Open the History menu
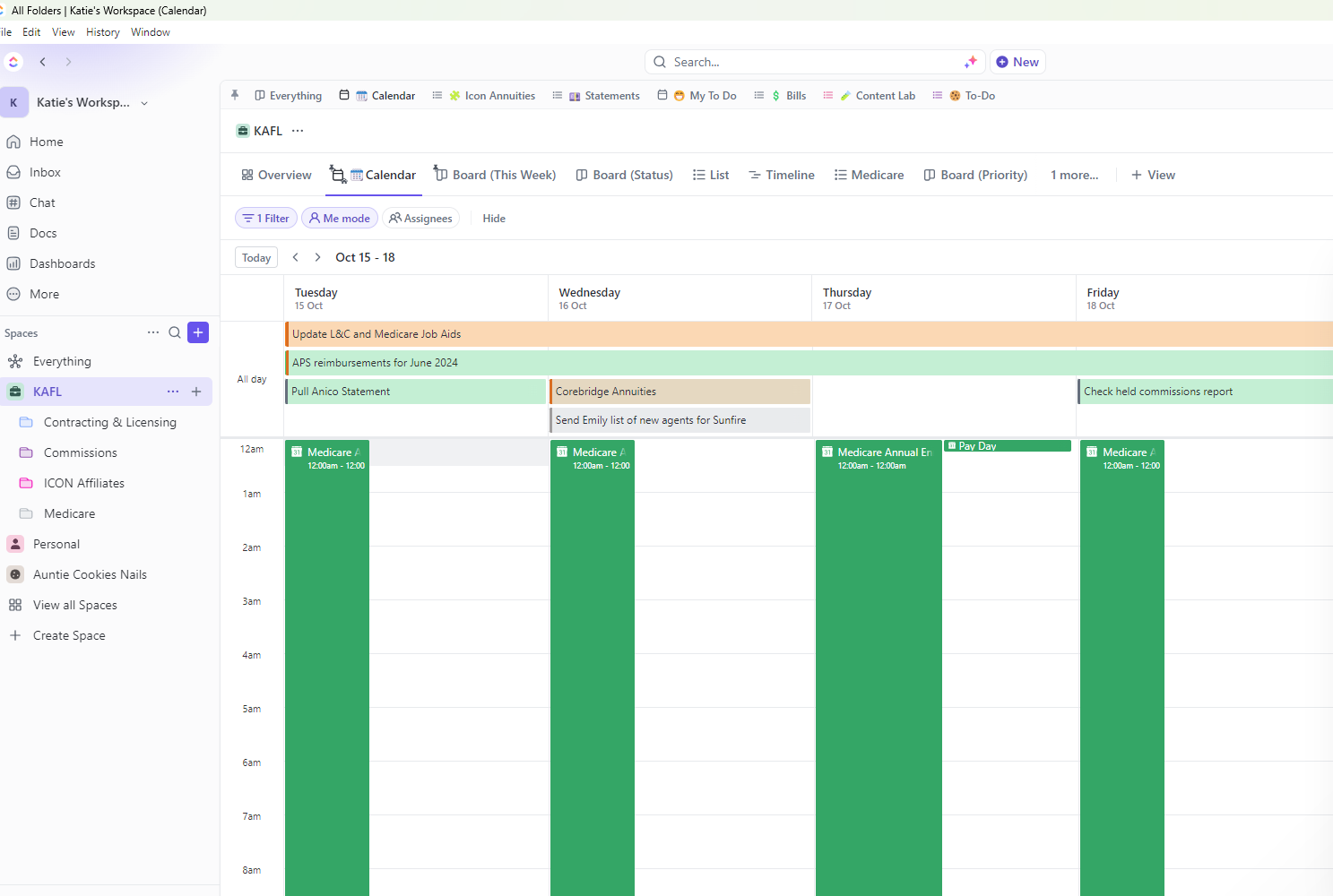This screenshot has height=896, width=1333. (x=103, y=32)
